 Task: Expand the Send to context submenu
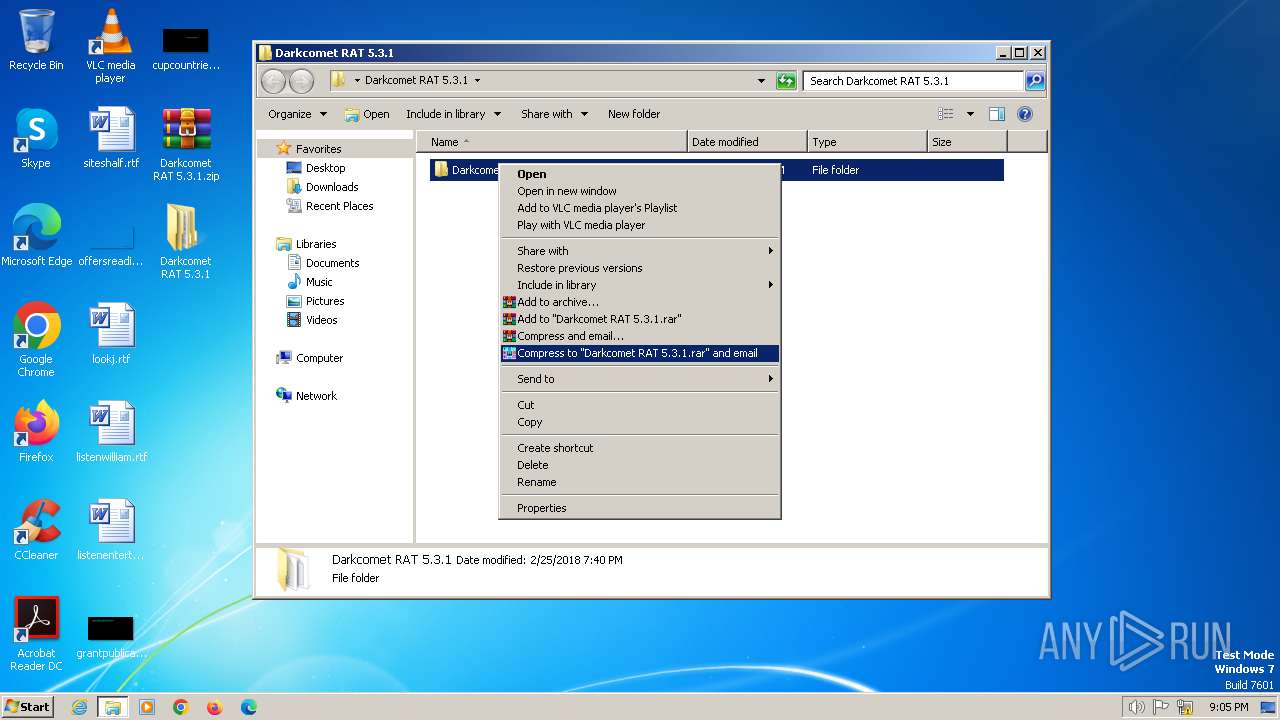click(x=640, y=379)
